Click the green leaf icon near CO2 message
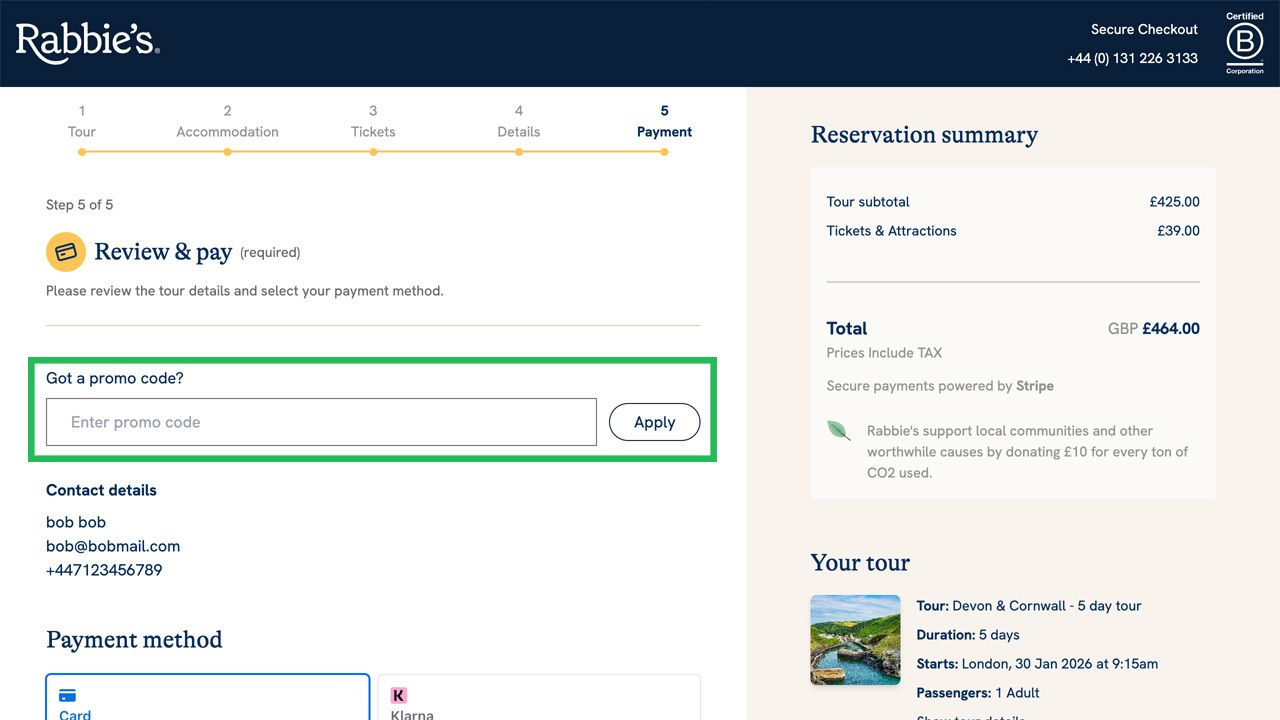Screen dimensions: 1280x720 [838, 430]
